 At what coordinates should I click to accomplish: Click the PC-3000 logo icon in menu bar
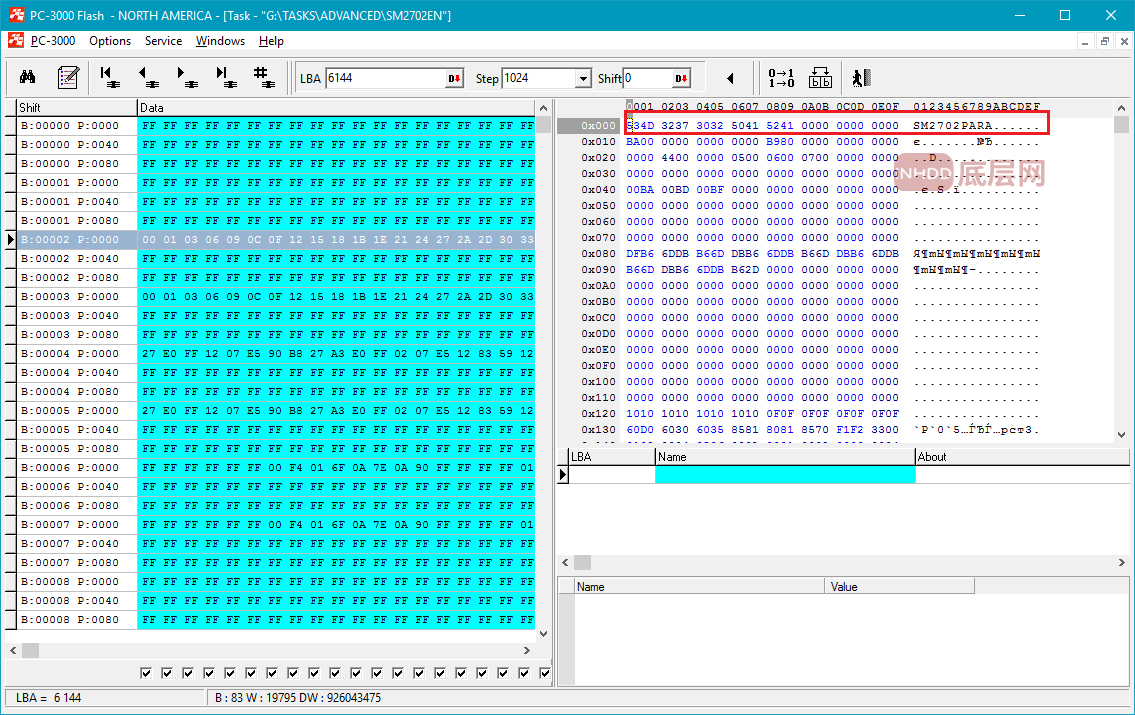[16, 41]
